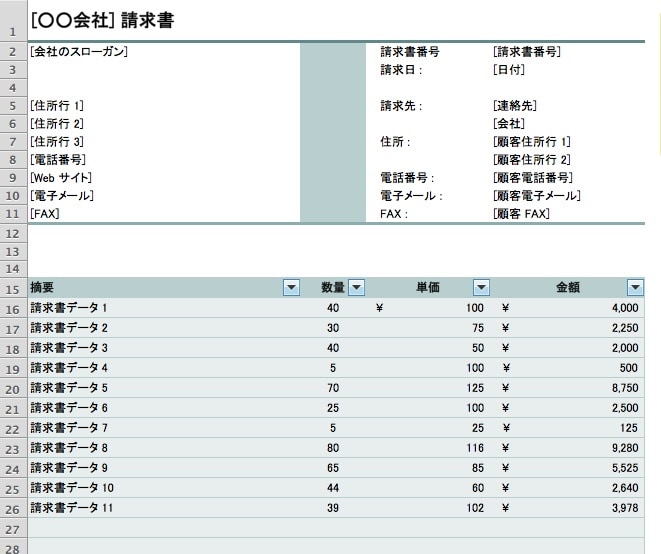Viewport: 661px width, 554px height.
Task: Select the [住所行 2] cell
Action: click(x=57, y=124)
